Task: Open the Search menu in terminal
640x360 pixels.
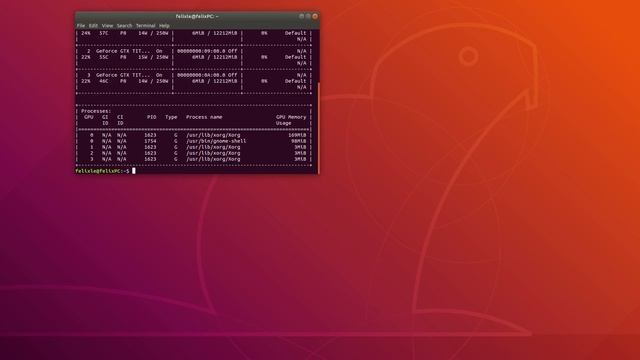Action: pos(124,25)
